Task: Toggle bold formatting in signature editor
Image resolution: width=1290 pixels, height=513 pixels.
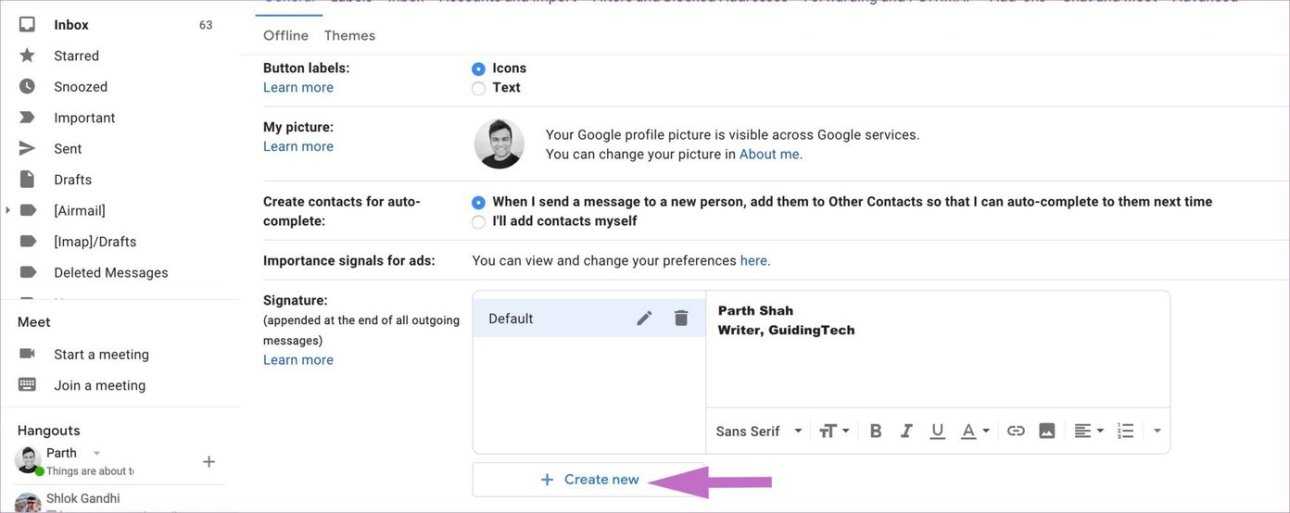Action: pyautogui.click(x=876, y=431)
